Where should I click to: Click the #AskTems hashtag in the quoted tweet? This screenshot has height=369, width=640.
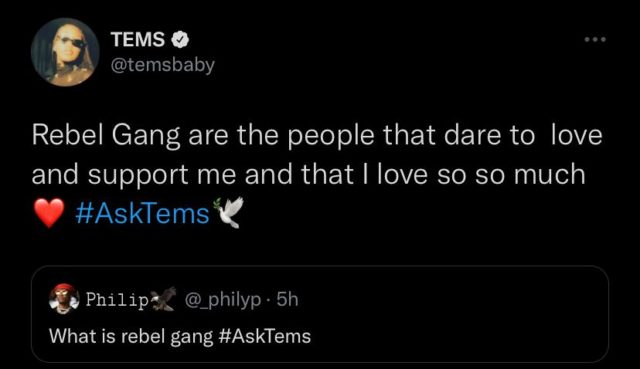point(265,337)
